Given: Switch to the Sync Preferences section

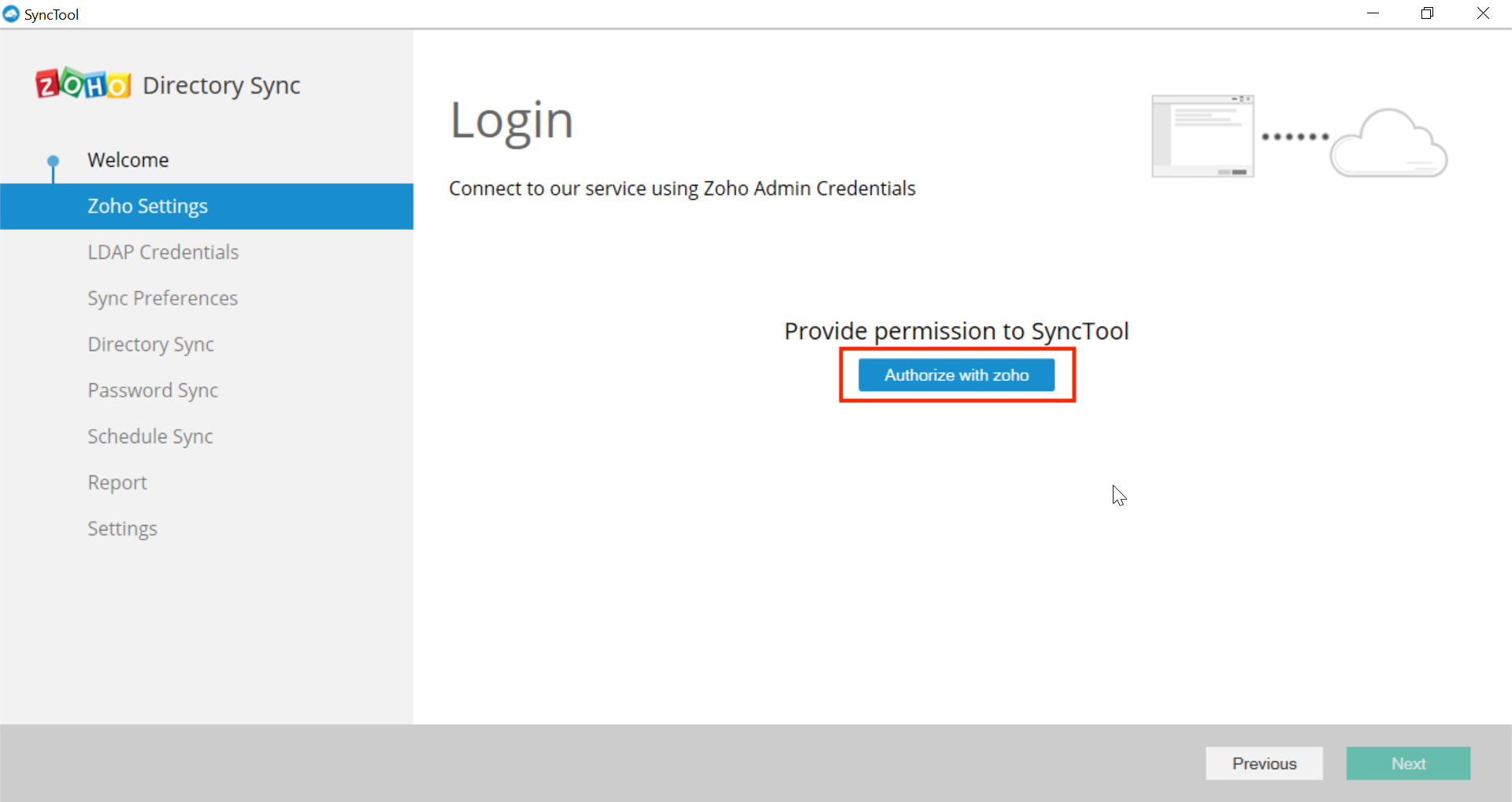Looking at the screenshot, I should [x=162, y=298].
